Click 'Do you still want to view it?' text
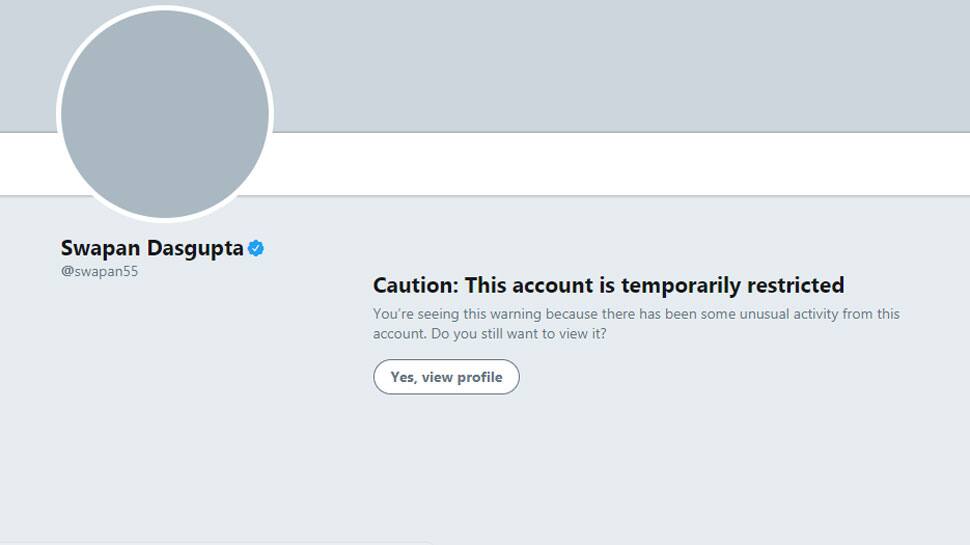 click(519, 333)
